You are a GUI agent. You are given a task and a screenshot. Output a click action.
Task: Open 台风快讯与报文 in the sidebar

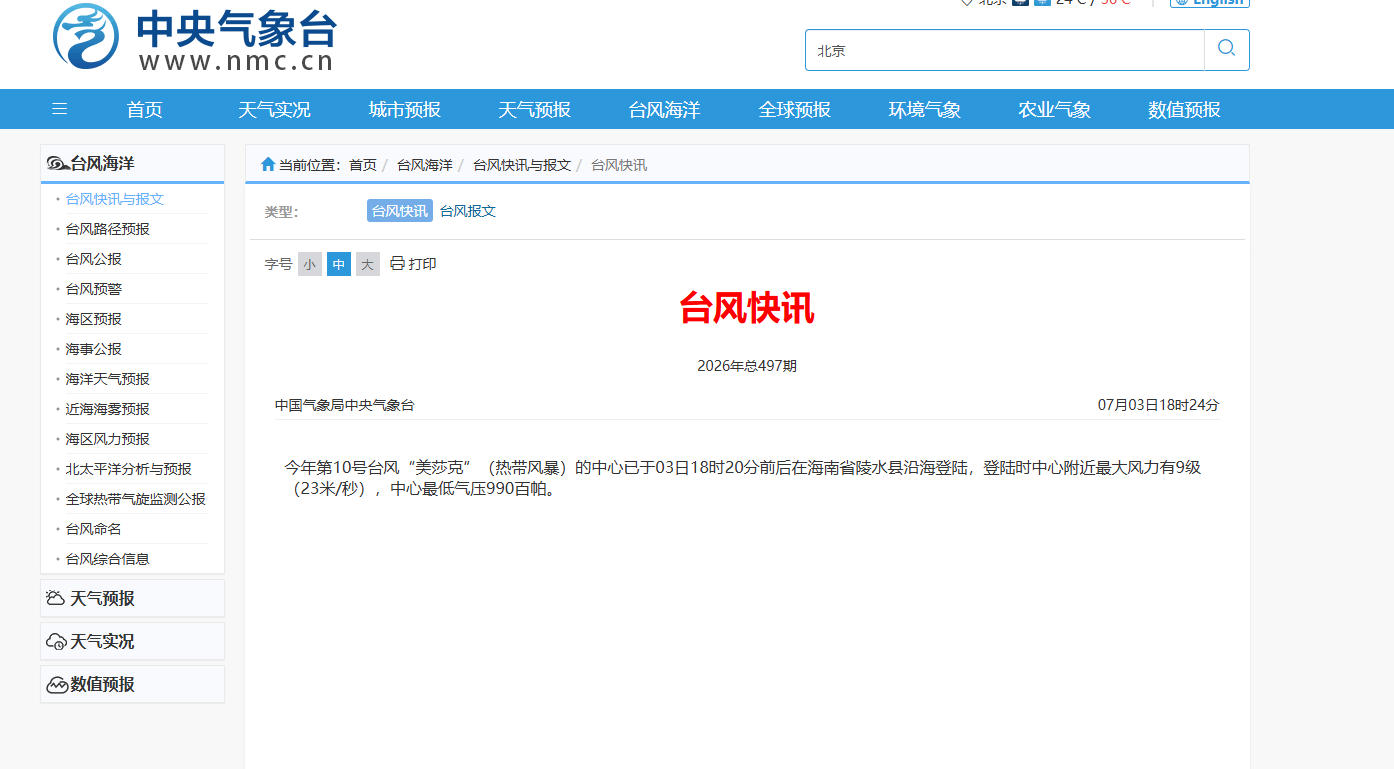115,199
